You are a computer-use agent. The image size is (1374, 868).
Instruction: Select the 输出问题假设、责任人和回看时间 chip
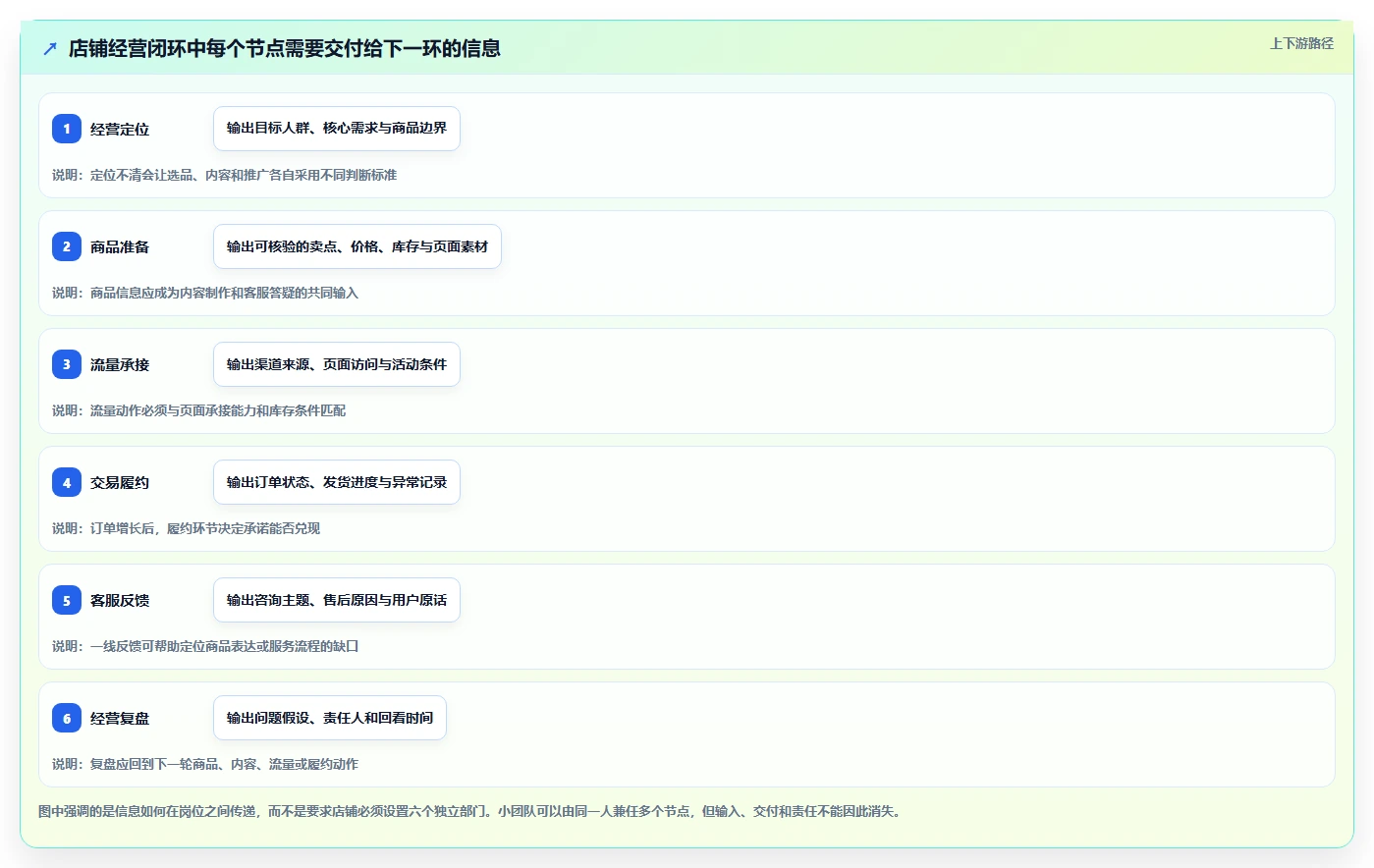click(330, 718)
